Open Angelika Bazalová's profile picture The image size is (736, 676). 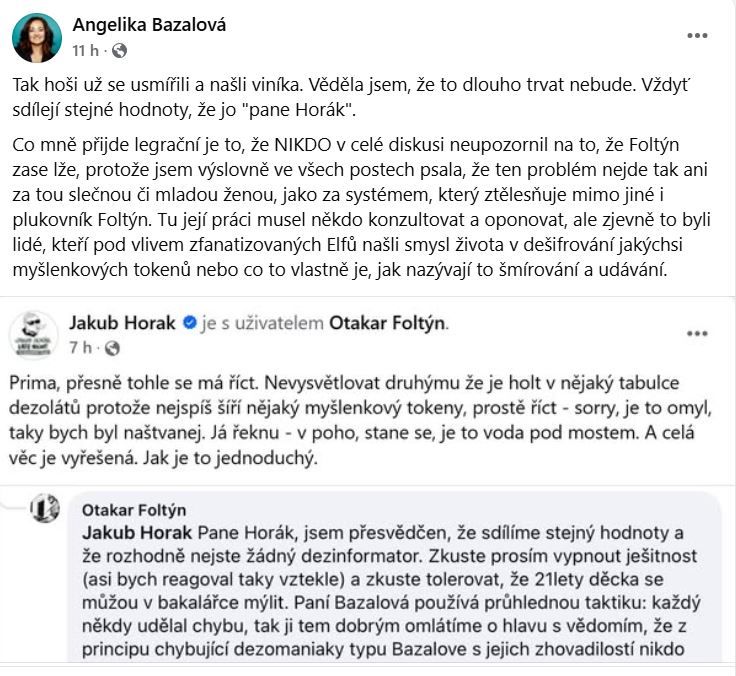click(37, 38)
